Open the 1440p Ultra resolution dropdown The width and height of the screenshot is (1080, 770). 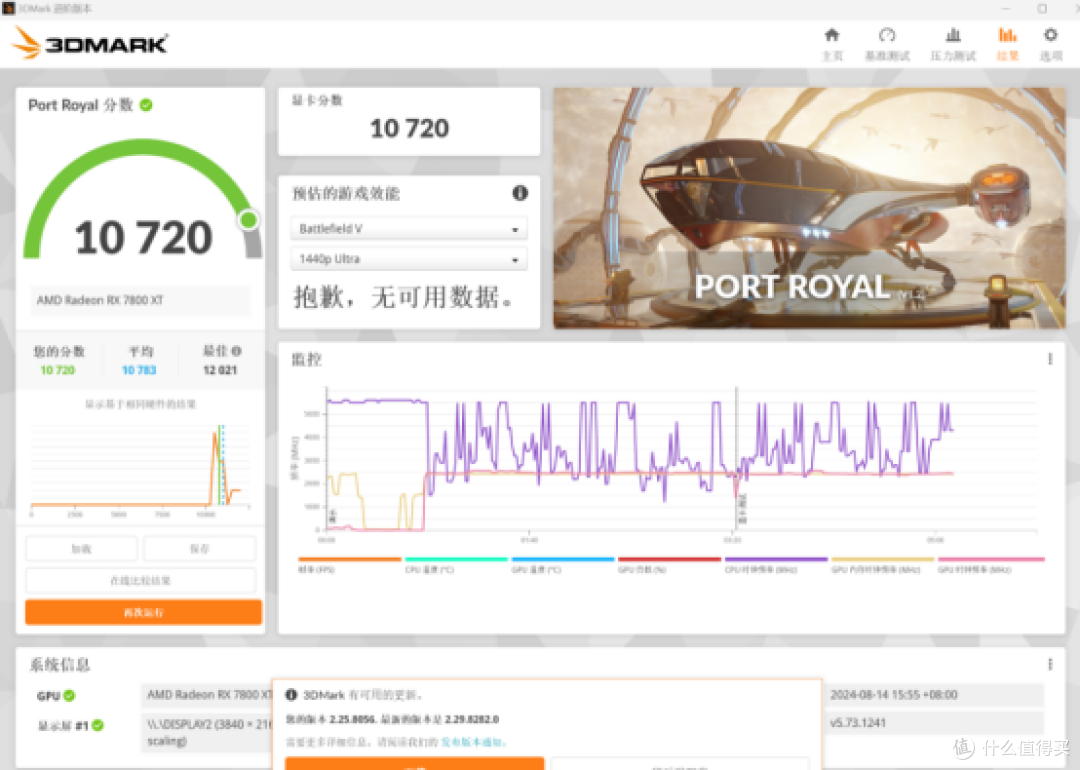coord(409,259)
